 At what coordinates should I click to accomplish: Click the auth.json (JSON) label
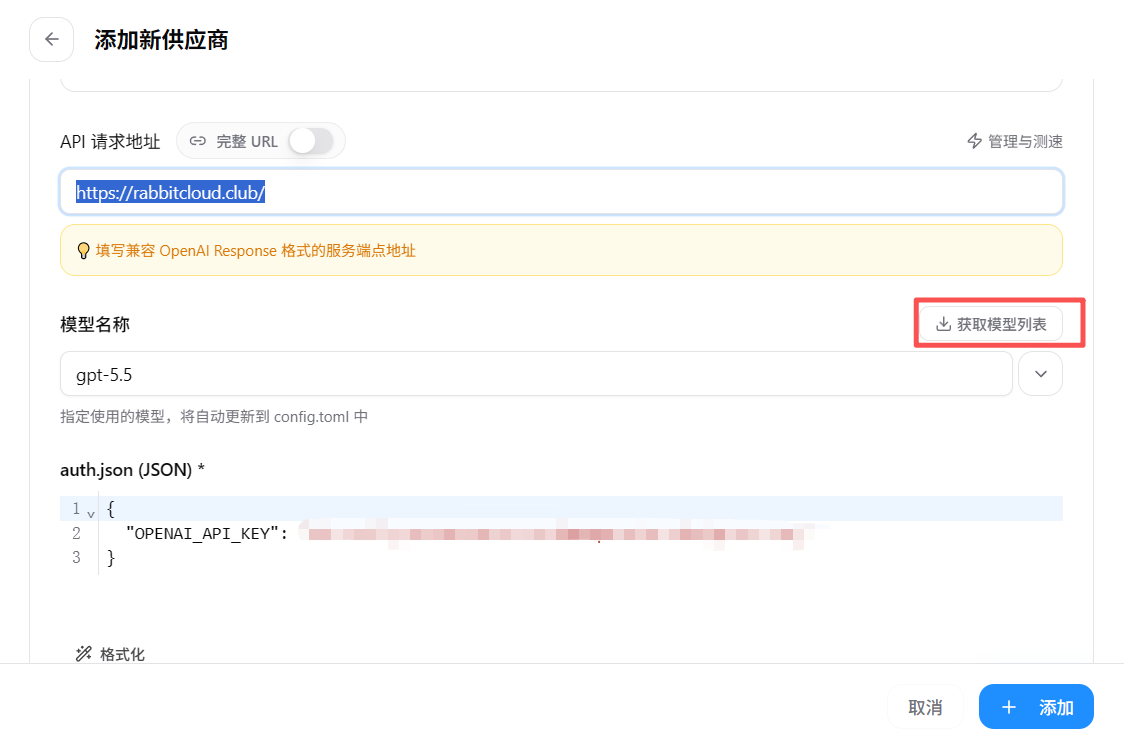[x=133, y=470]
